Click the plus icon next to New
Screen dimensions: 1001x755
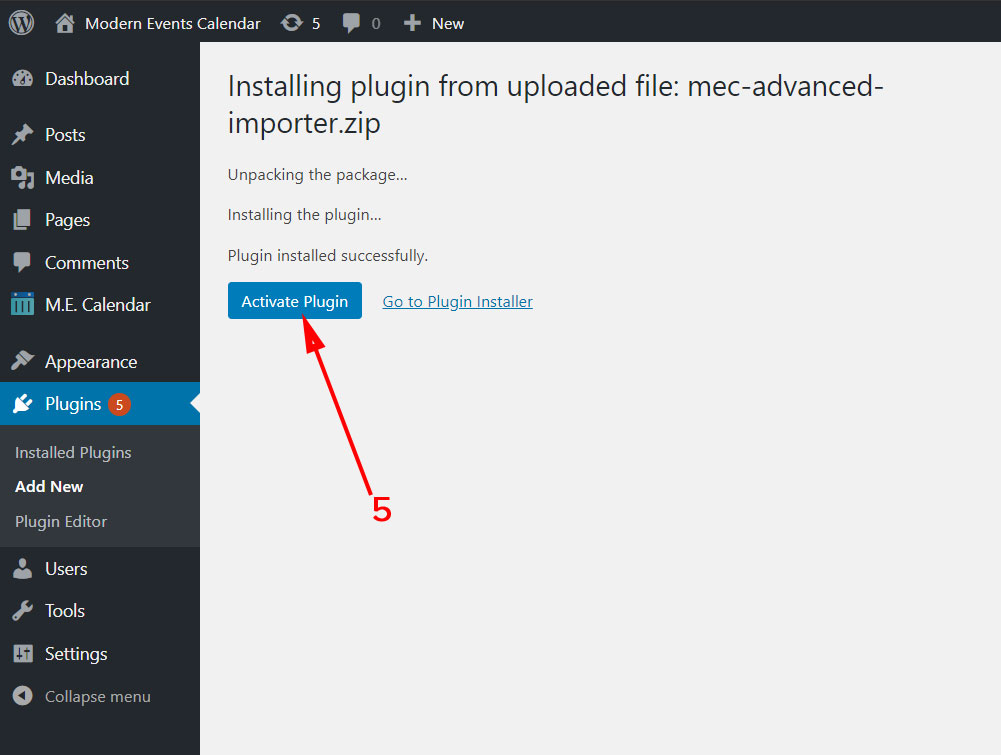pos(412,24)
